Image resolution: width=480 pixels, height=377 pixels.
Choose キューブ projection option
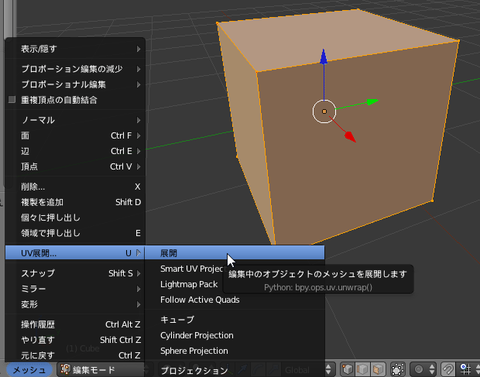point(235,320)
